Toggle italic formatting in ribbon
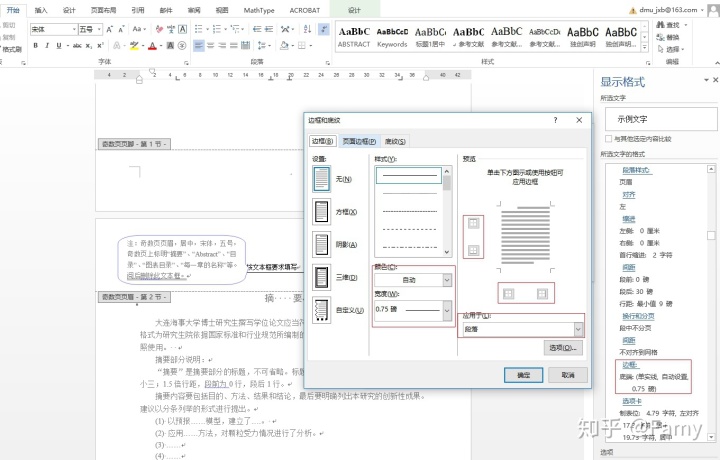This screenshot has height=460, width=720. tap(47, 45)
